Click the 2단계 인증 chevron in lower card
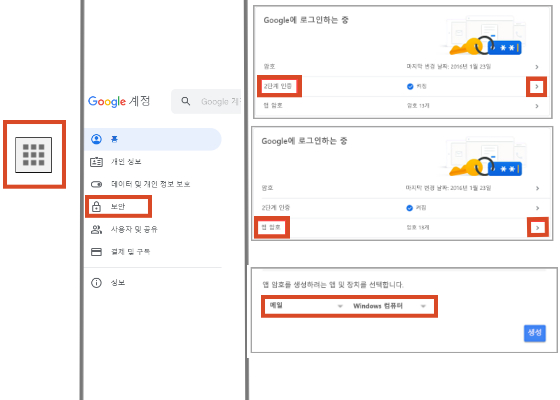This screenshot has width=560, height=400. [538, 208]
